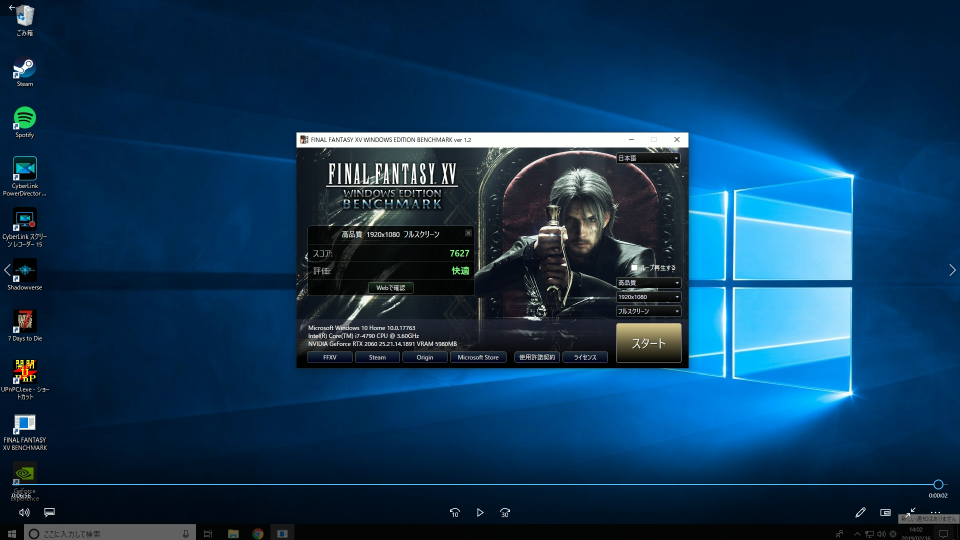Click the スタート start button

[x=648, y=343]
